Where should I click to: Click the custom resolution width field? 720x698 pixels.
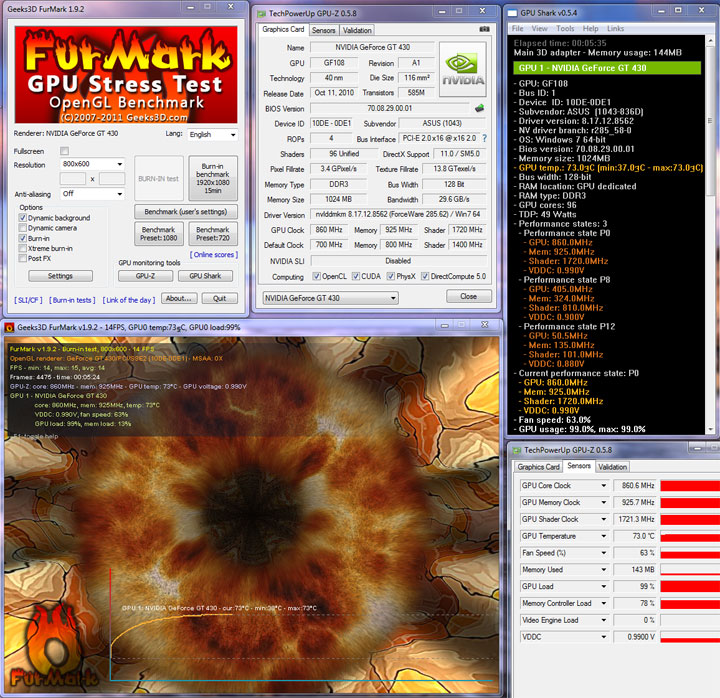click(x=73, y=179)
